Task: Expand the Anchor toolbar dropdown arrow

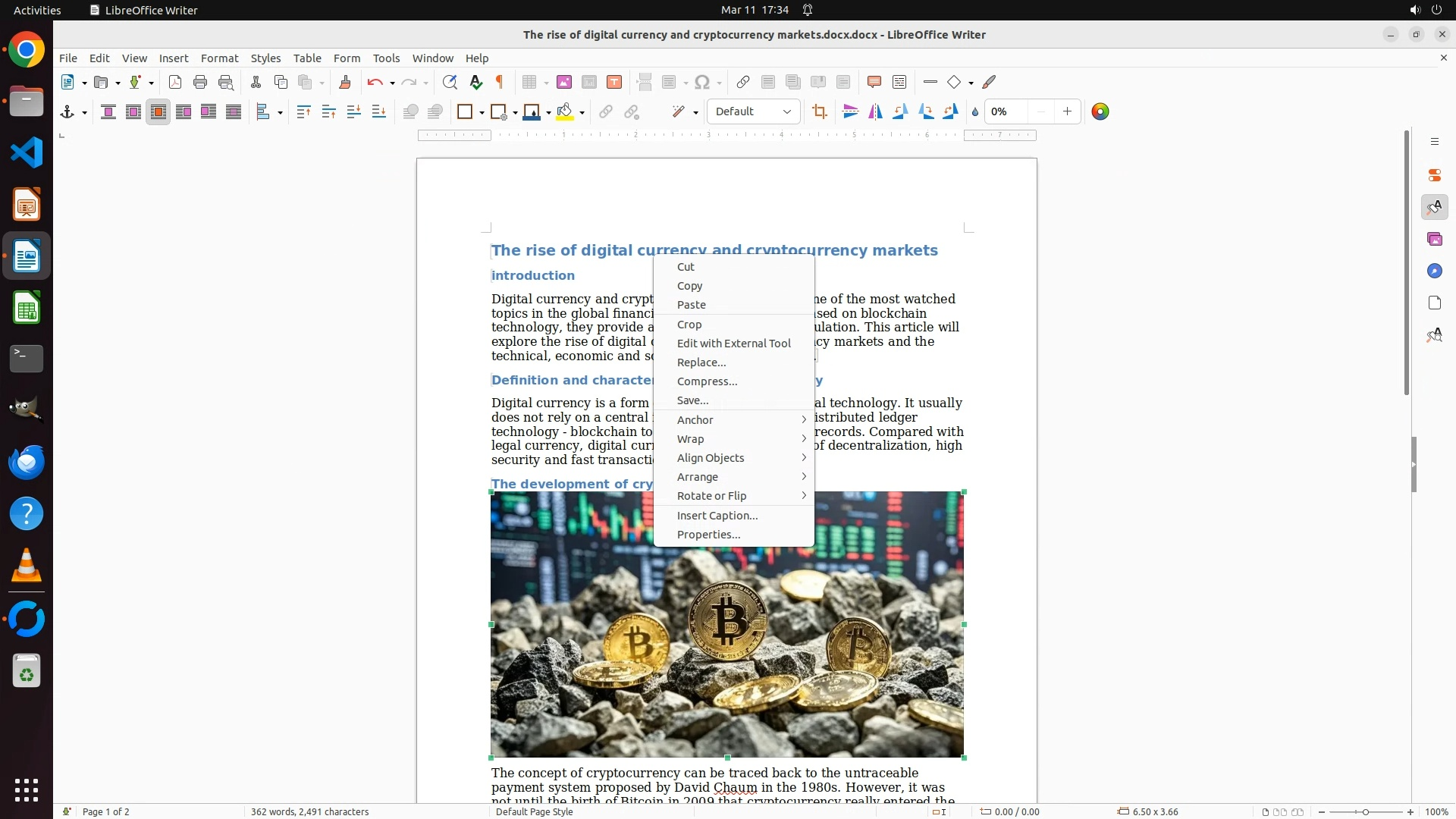Action: [x=84, y=113]
